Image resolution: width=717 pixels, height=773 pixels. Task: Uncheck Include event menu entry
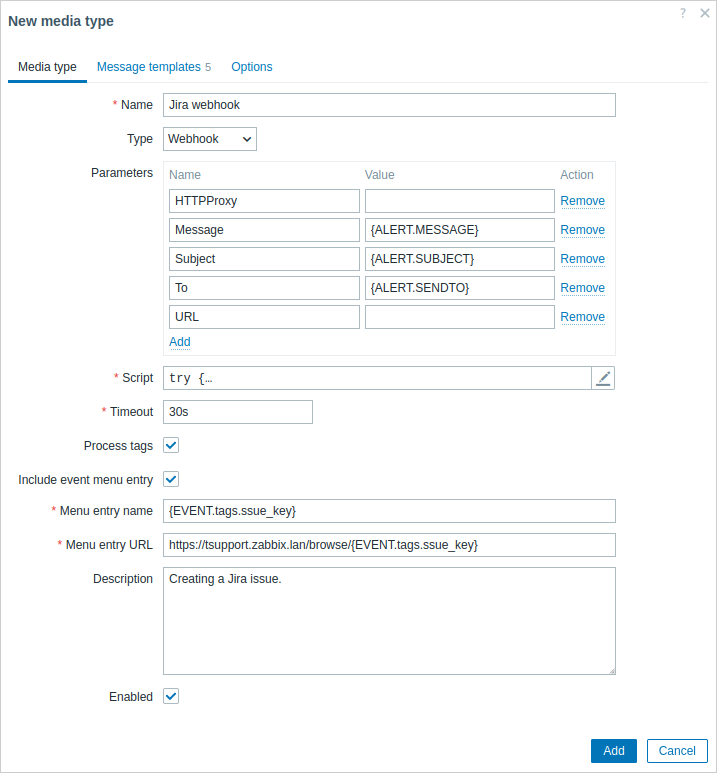pos(171,479)
